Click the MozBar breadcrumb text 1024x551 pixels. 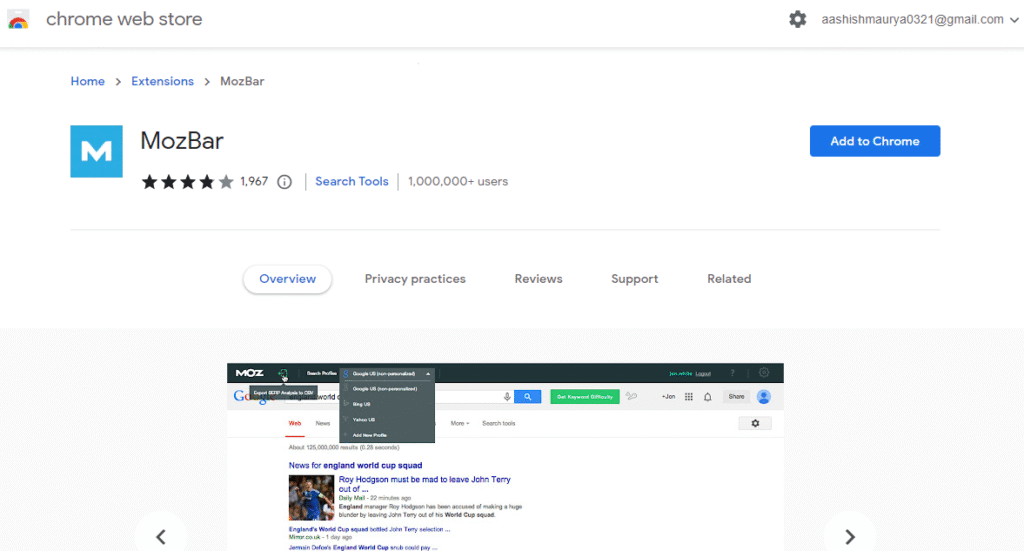(x=242, y=81)
